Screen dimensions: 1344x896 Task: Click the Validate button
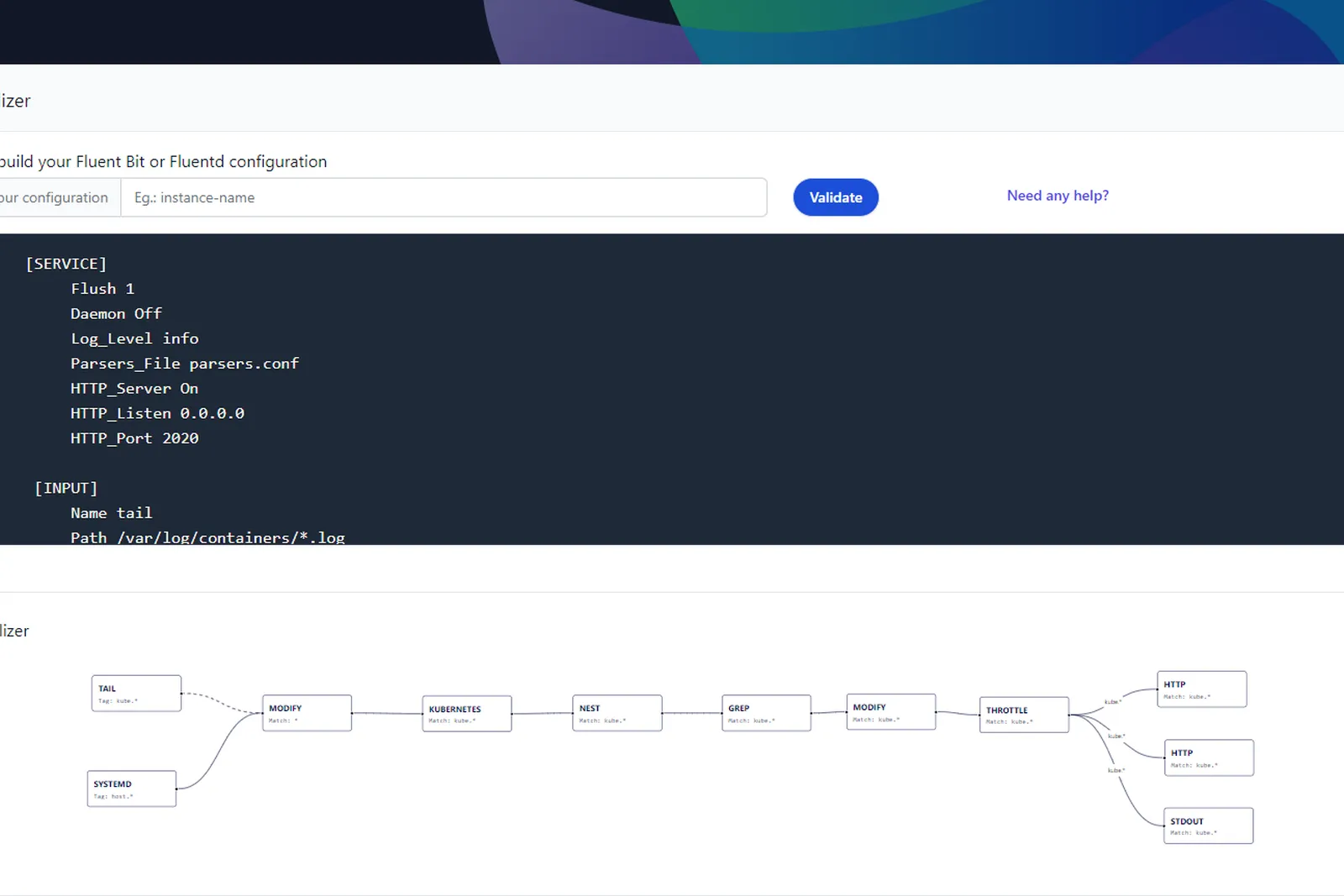(x=836, y=197)
